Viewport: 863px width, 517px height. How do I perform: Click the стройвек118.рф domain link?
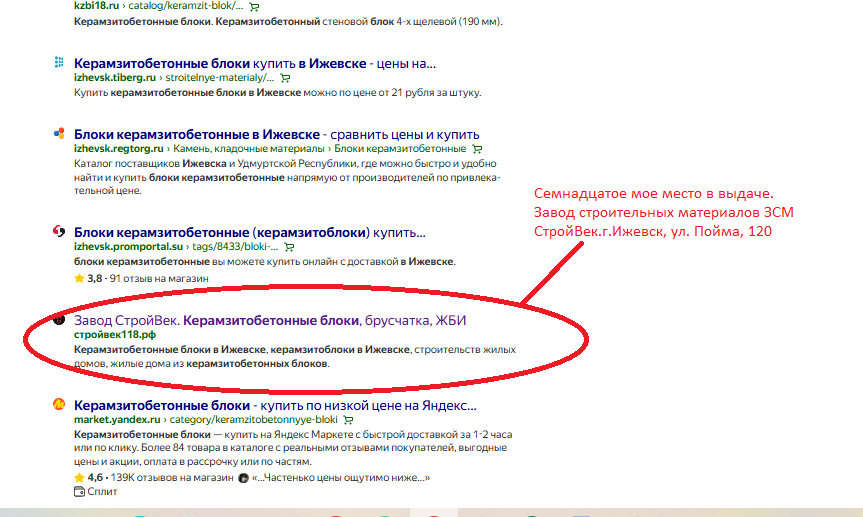point(114,335)
